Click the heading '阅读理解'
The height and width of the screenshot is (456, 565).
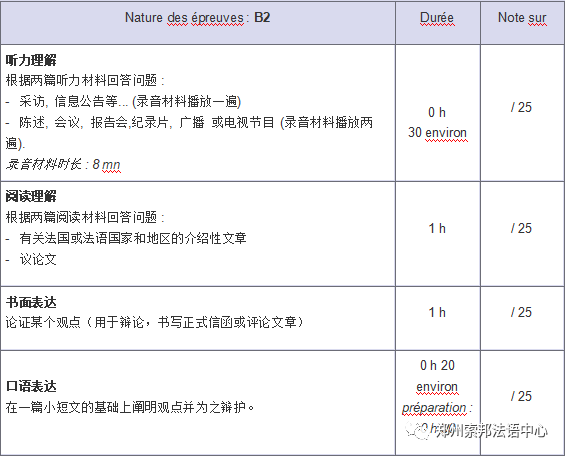[x=31, y=197]
